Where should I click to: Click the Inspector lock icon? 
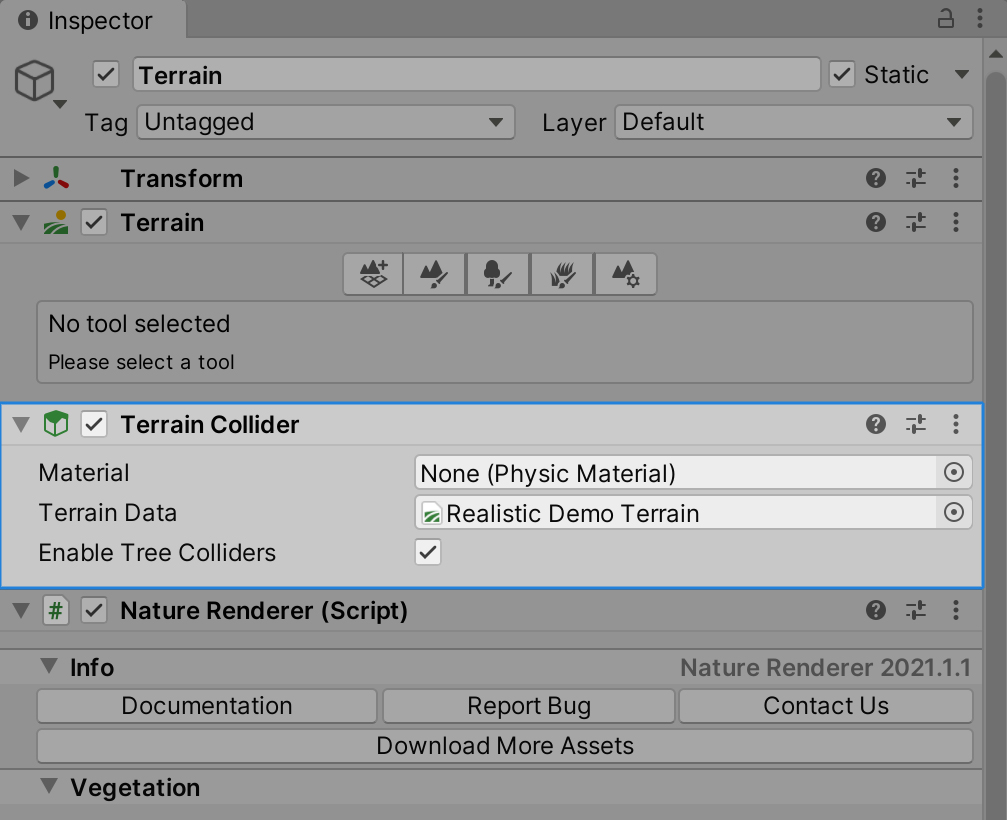coord(945,18)
